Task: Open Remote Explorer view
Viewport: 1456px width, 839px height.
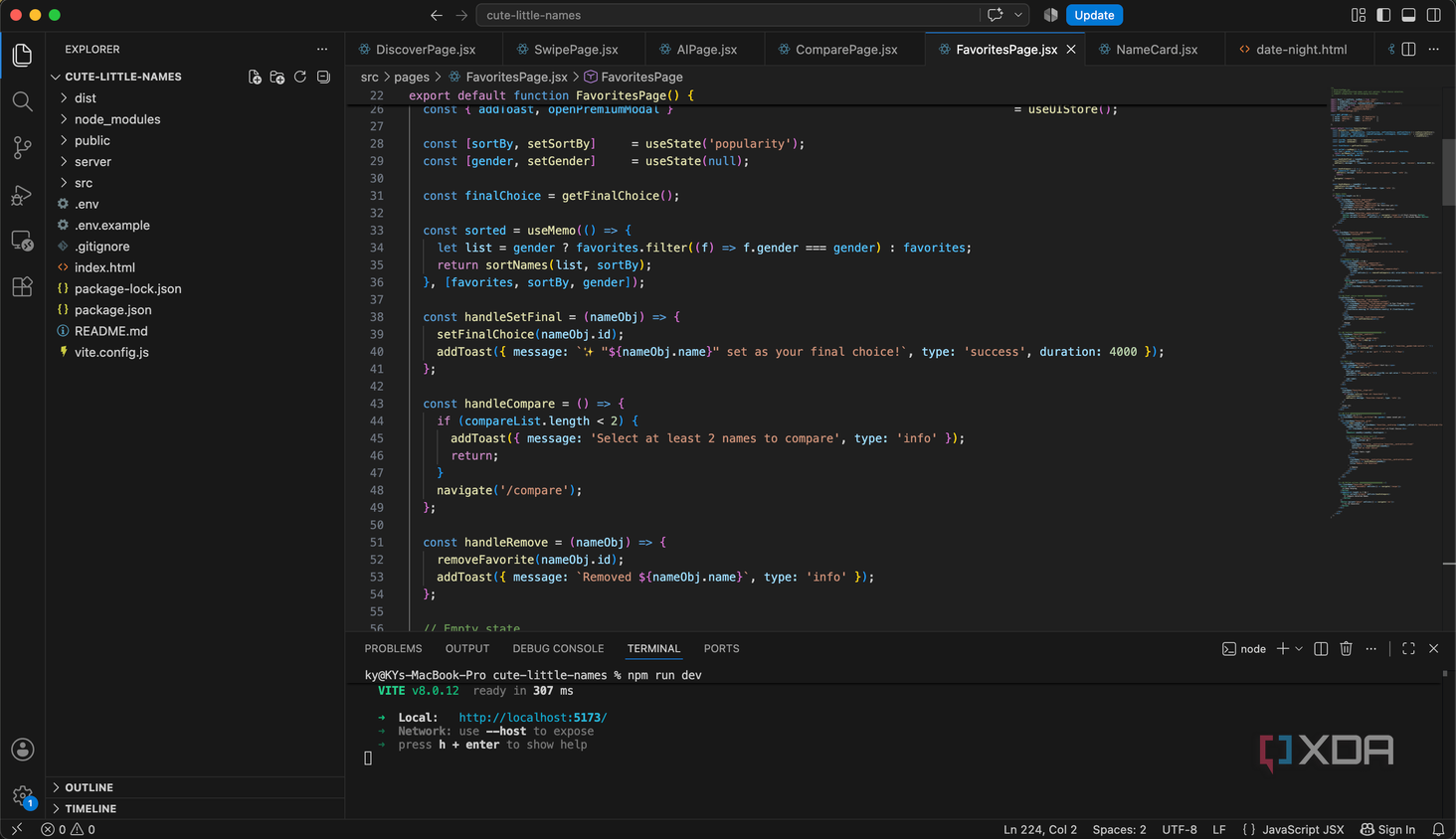Action: 22,241
